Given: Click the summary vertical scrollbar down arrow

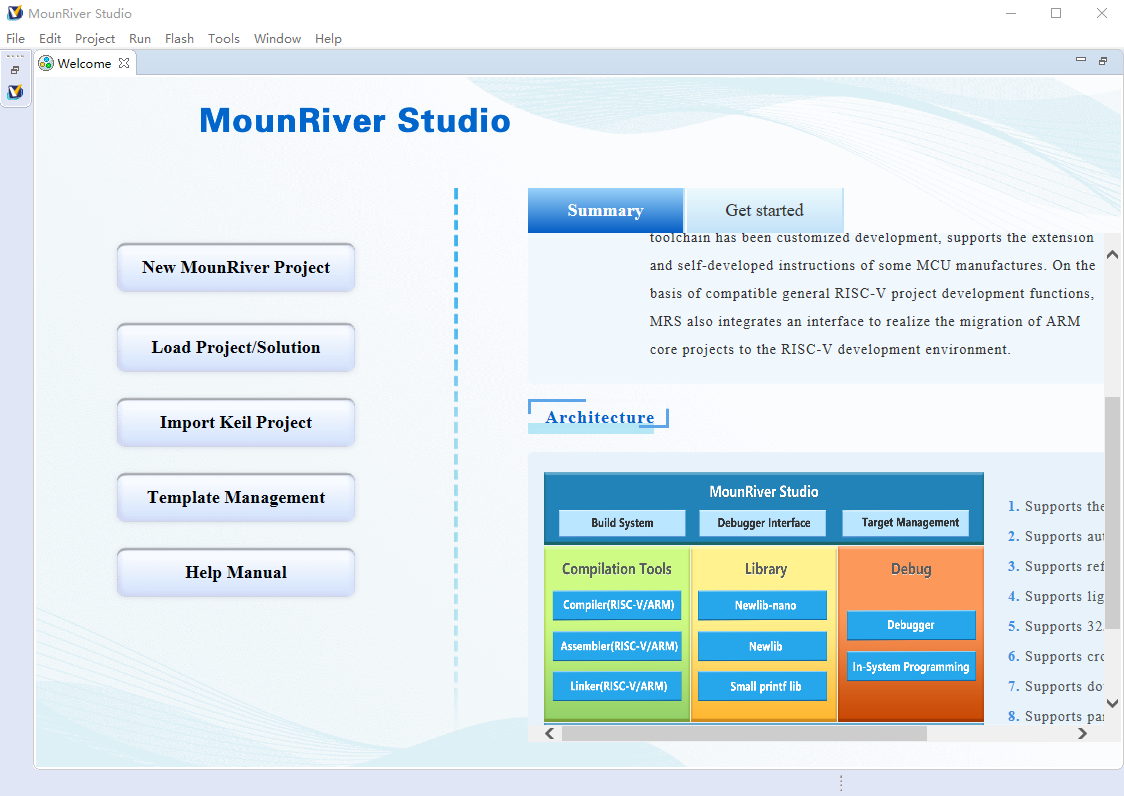Looking at the screenshot, I should point(1112,703).
